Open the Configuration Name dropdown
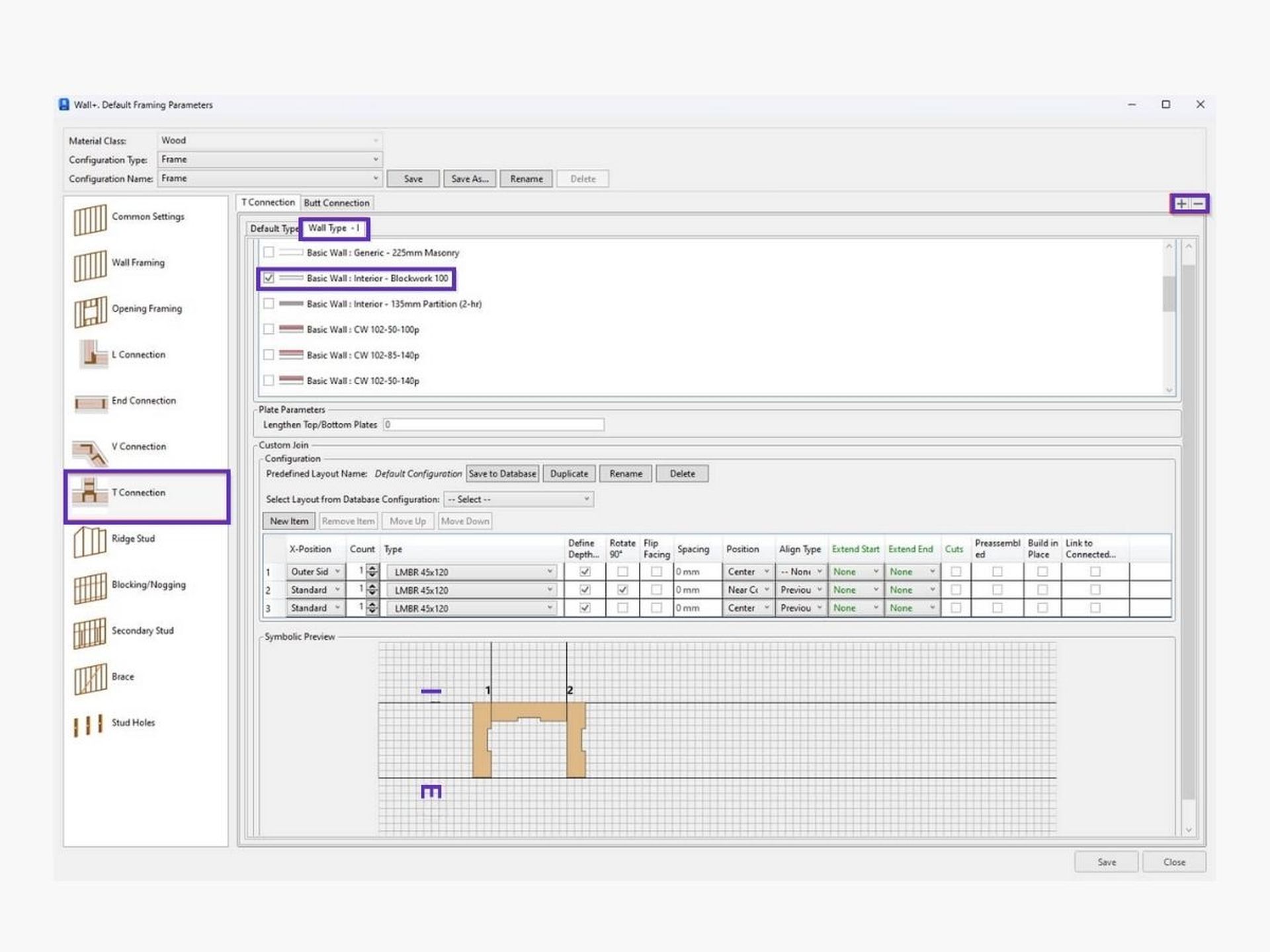The image size is (1270, 952). tap(270, 178)
